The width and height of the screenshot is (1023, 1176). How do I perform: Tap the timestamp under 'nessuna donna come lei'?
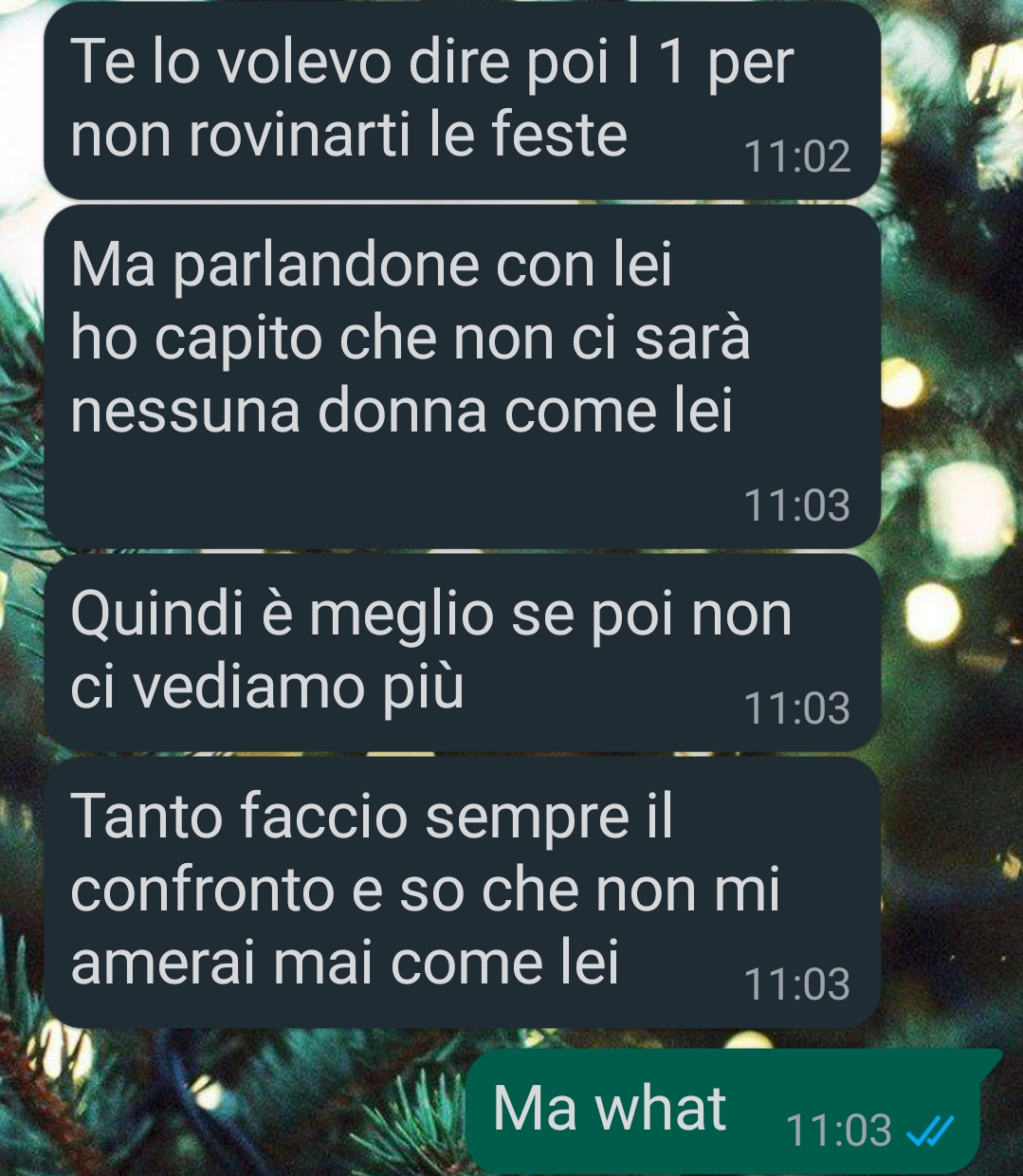point(797,505)
